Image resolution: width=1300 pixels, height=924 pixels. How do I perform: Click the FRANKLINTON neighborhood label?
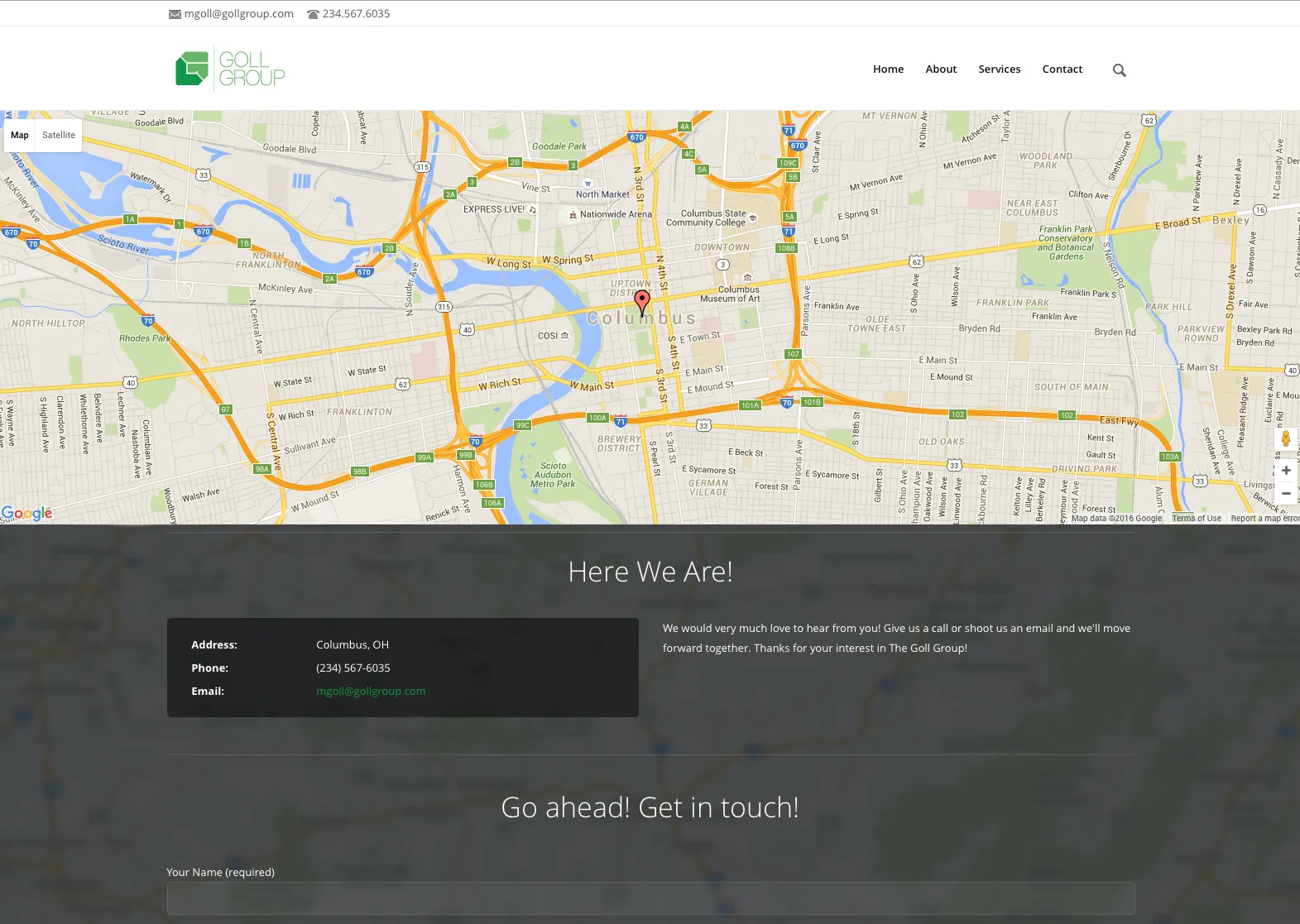(x=359, y=412)
